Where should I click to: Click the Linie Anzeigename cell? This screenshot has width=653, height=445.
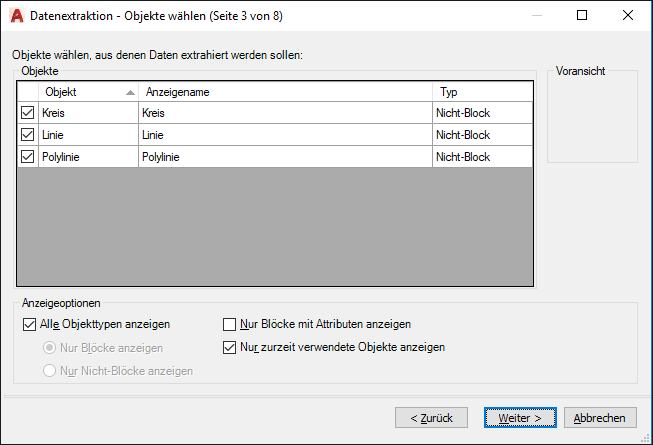(285, 135)
